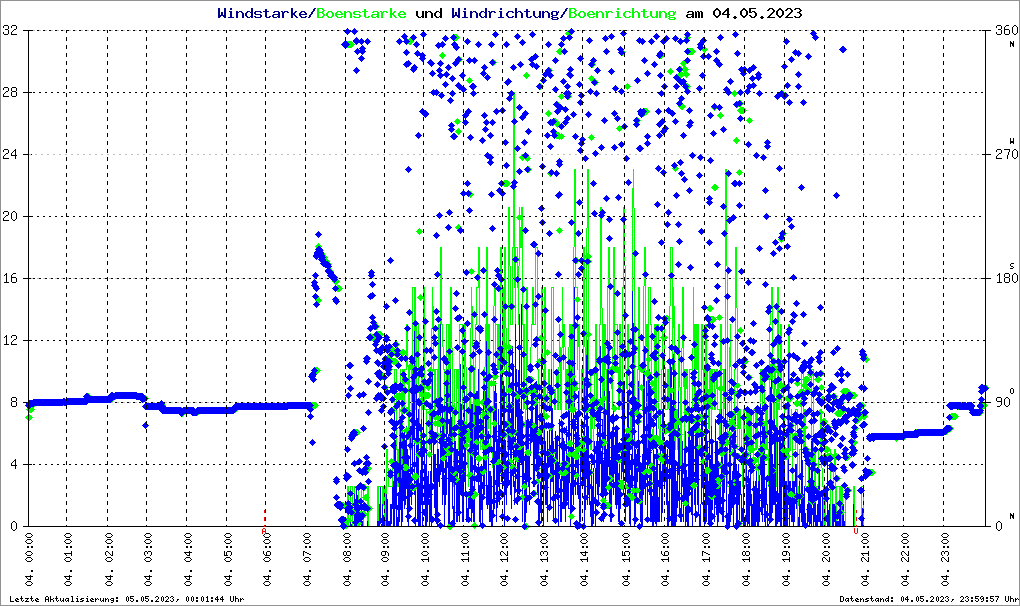
Task: Click the 21:00 time axis label
Action: coord(865,560)
